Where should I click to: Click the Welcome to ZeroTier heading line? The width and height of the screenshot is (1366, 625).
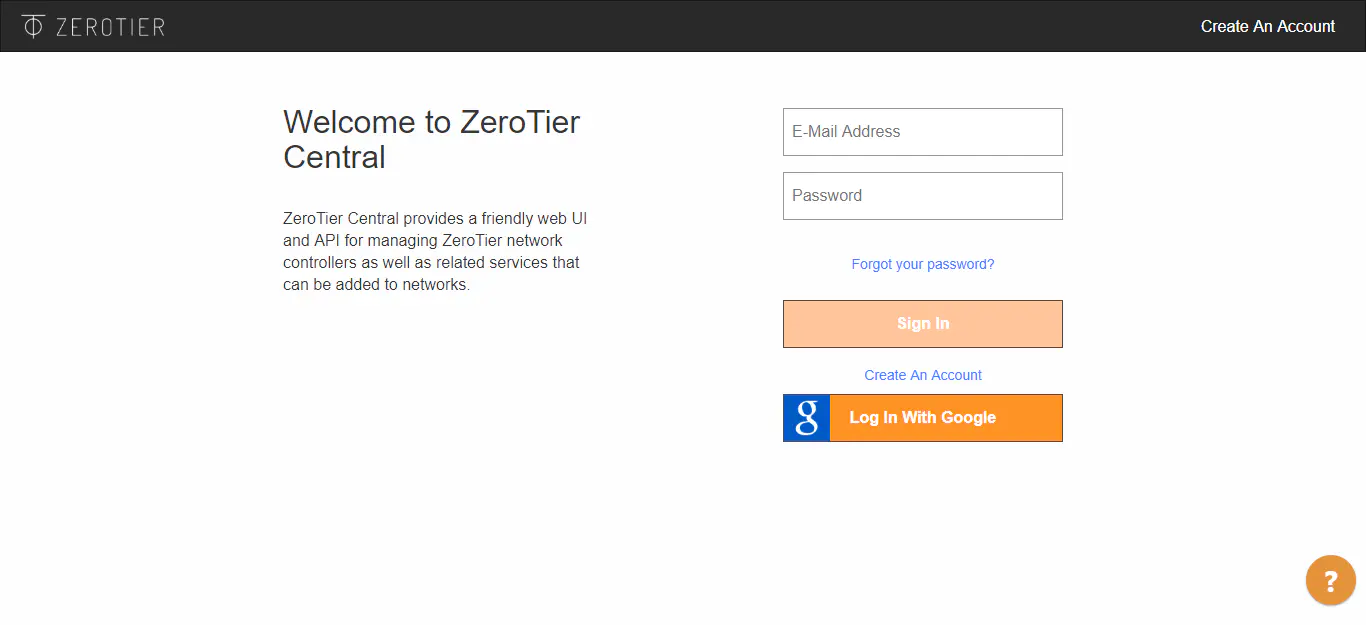coord(431,122)
